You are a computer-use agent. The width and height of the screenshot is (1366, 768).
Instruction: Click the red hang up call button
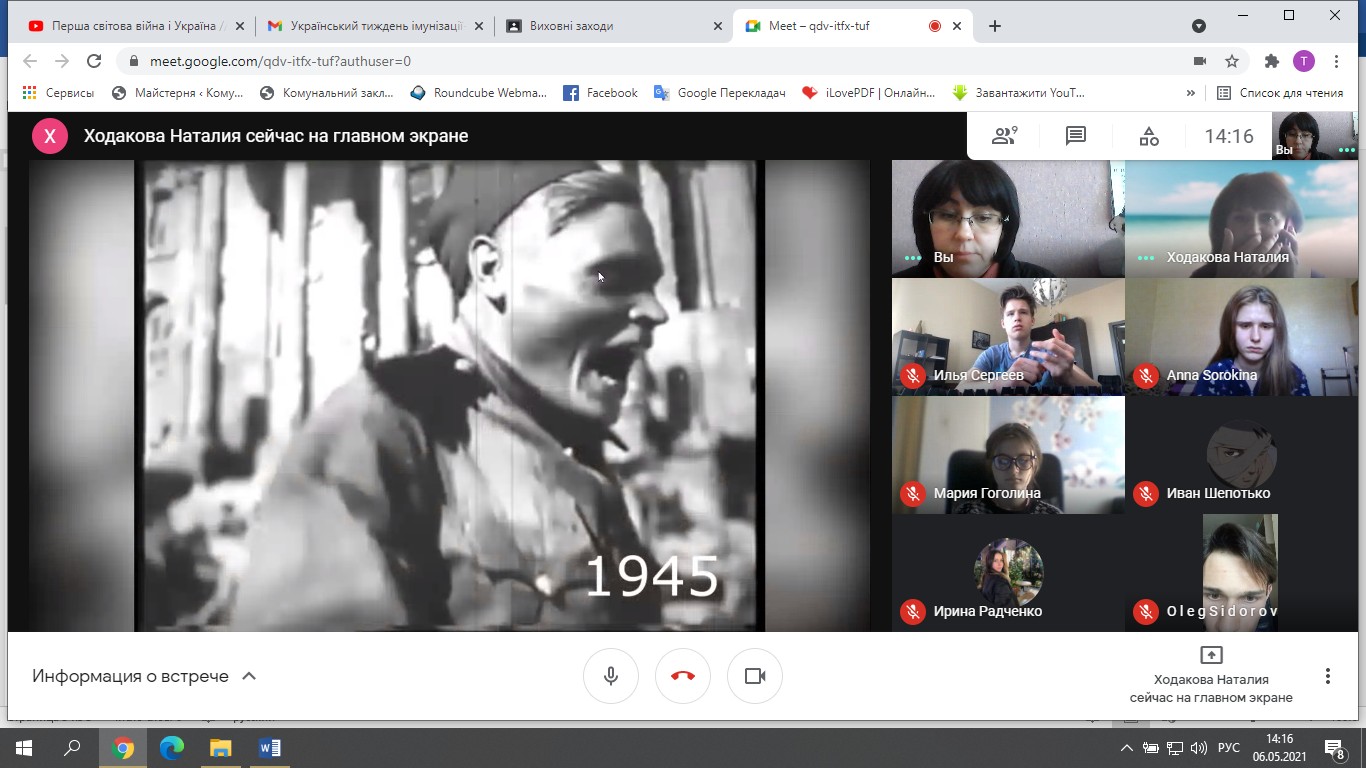click(683, 676)
